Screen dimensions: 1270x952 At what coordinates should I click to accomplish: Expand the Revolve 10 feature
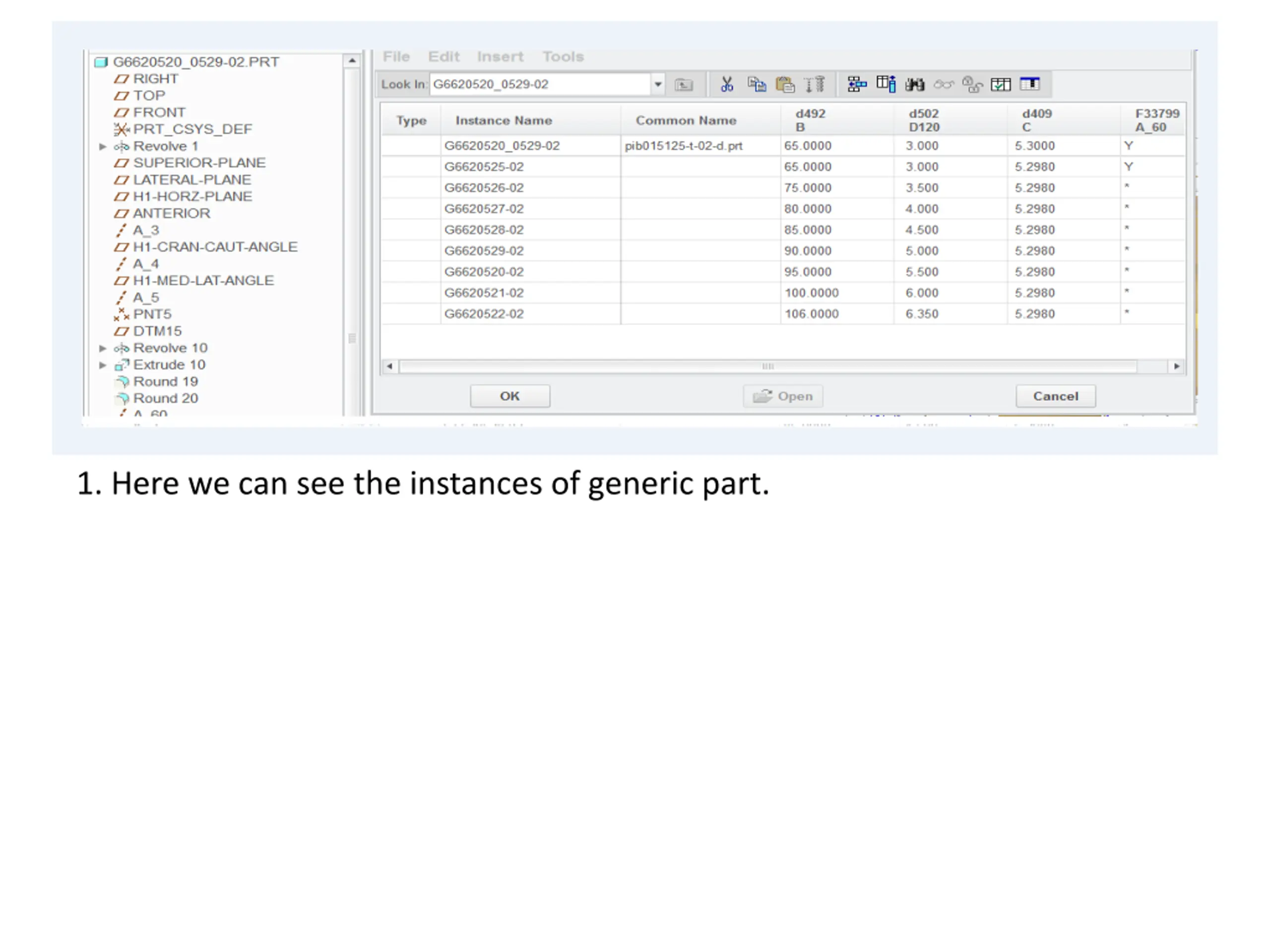pos(103,348)
